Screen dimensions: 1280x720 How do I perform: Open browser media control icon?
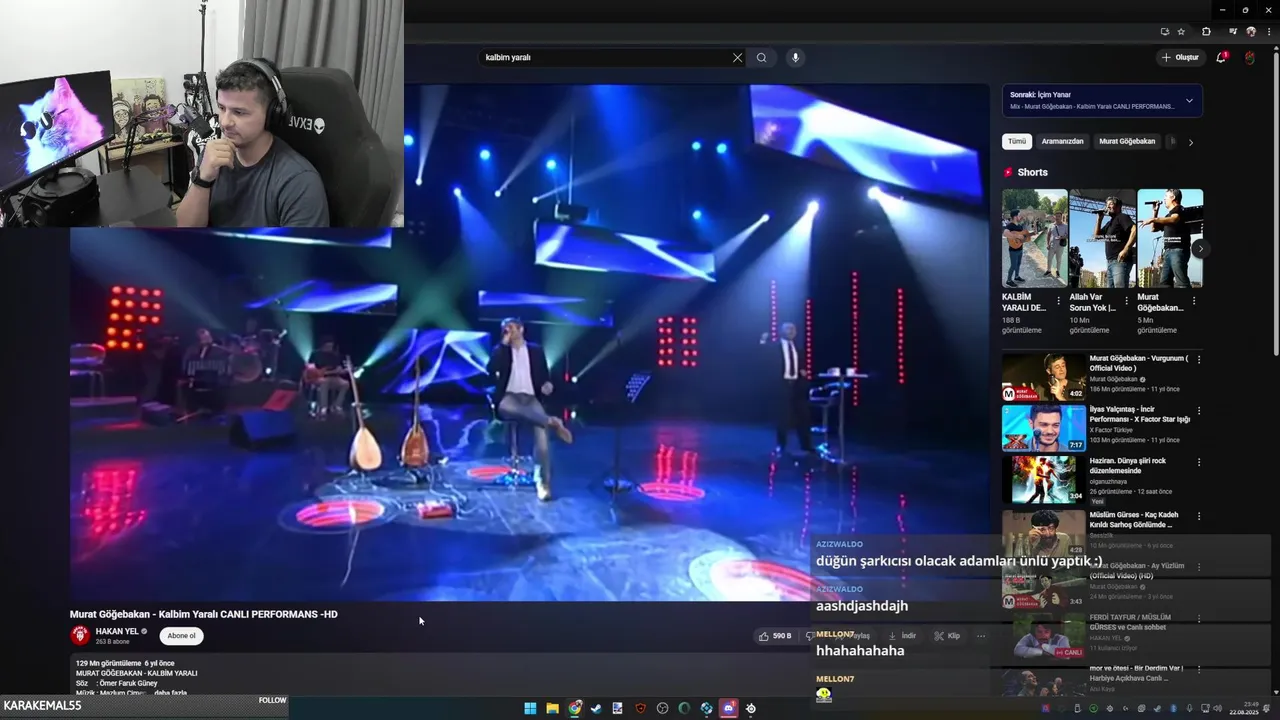[1234, 31]
